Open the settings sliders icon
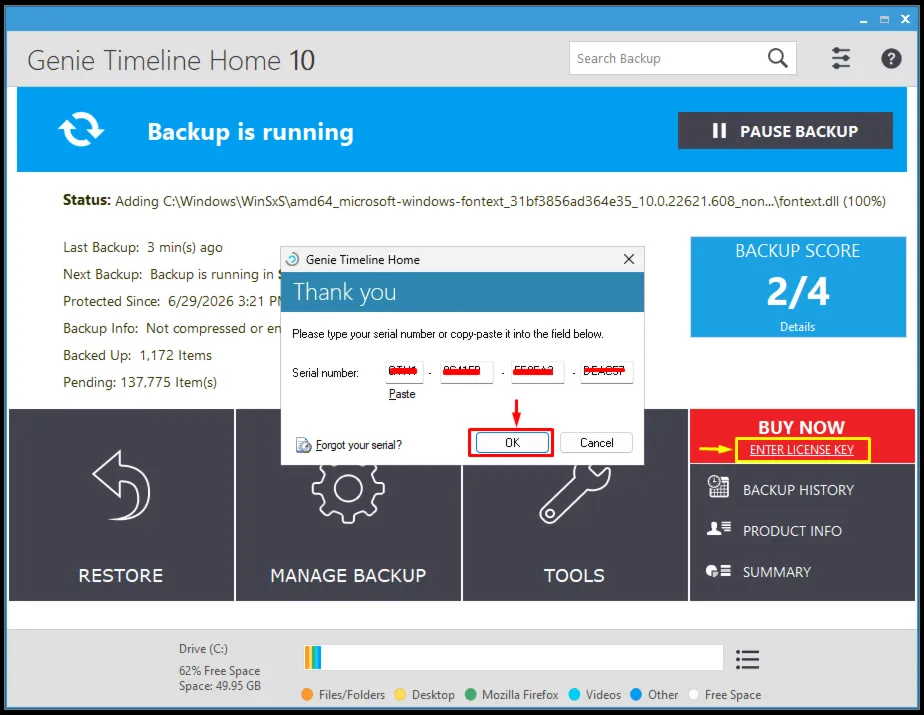Image resolution: width=924 pixels, height=715 pixels. click(x=840, y=58)
